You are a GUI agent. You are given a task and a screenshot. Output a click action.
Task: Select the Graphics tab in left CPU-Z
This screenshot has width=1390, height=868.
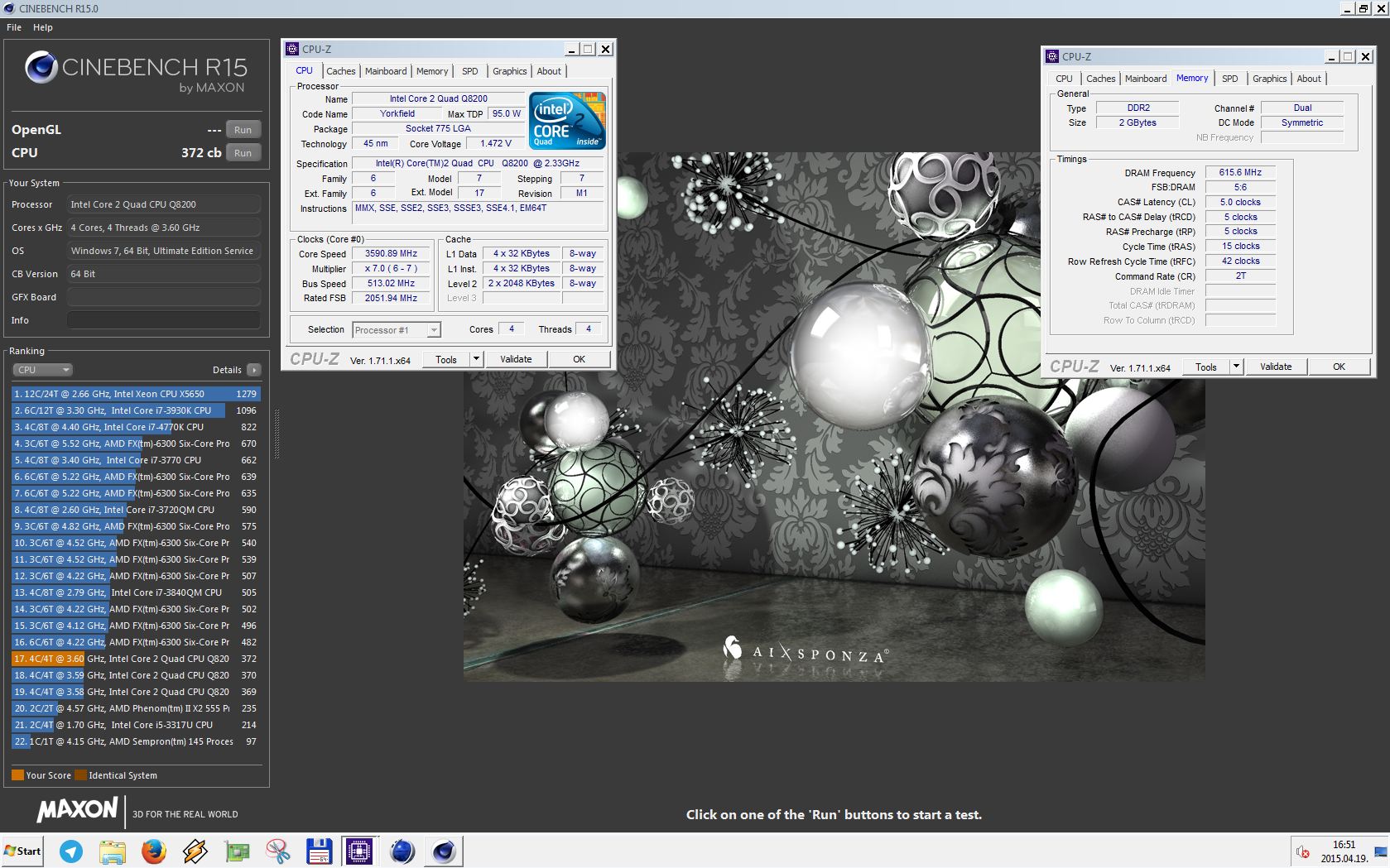[x=510, y=71]
